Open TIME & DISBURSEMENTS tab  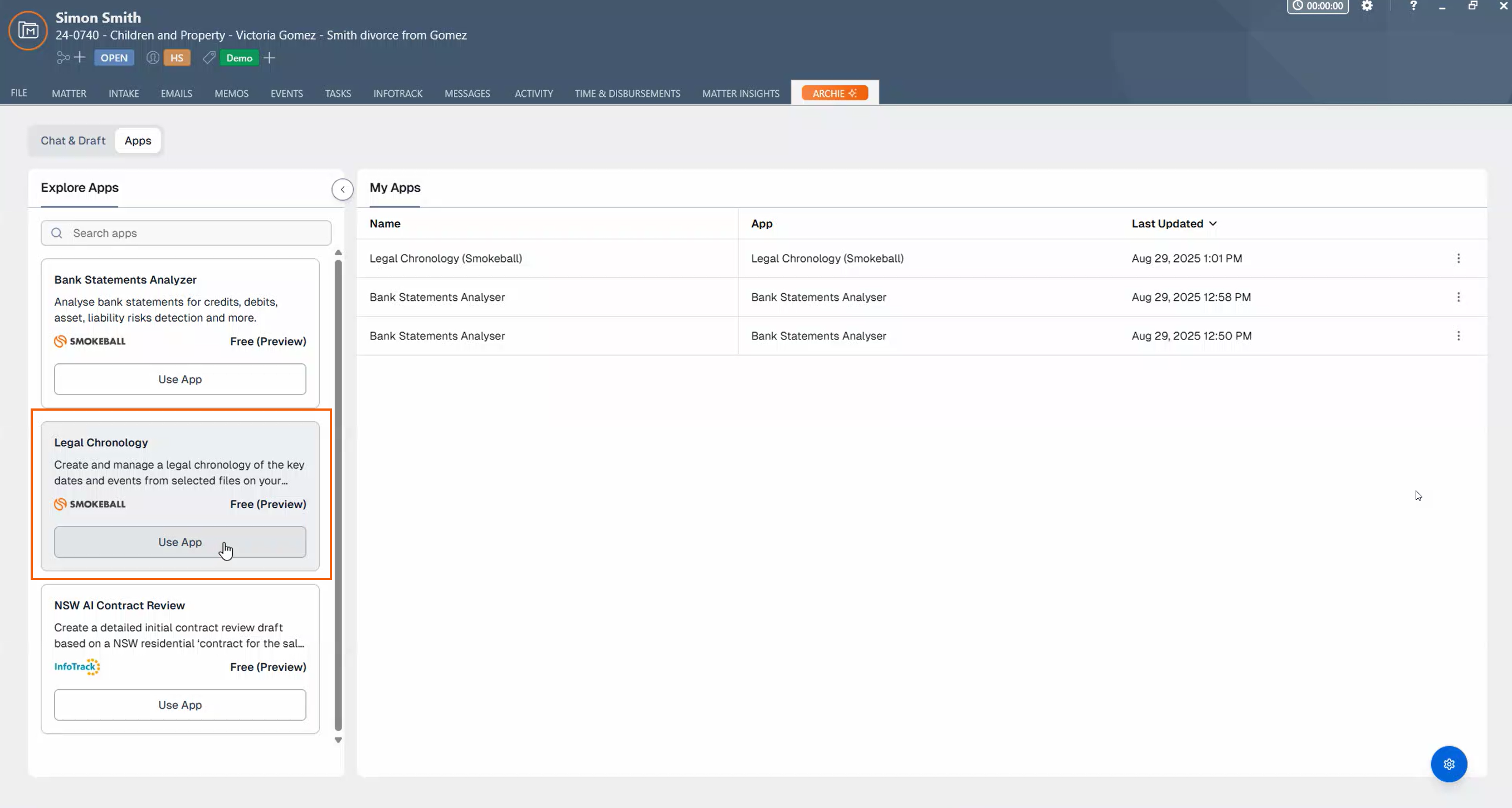tap(627, 94)
